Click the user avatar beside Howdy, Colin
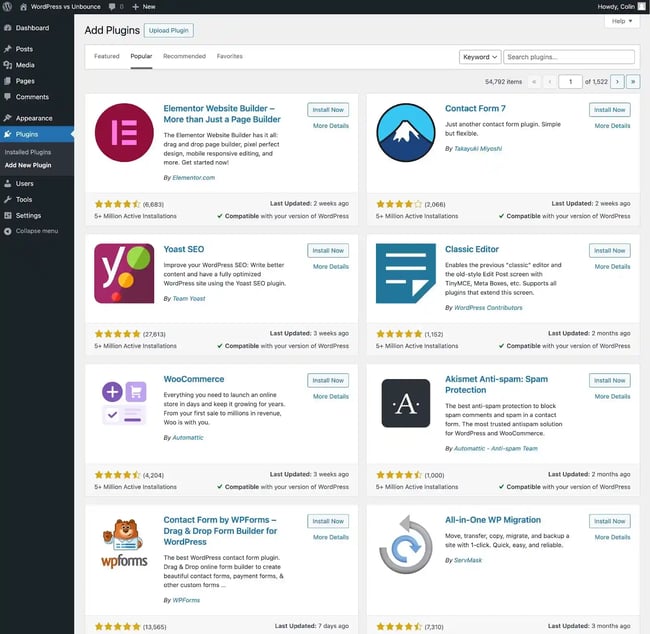650x634 pixels. pyautogui.click(x=641, y=7)
